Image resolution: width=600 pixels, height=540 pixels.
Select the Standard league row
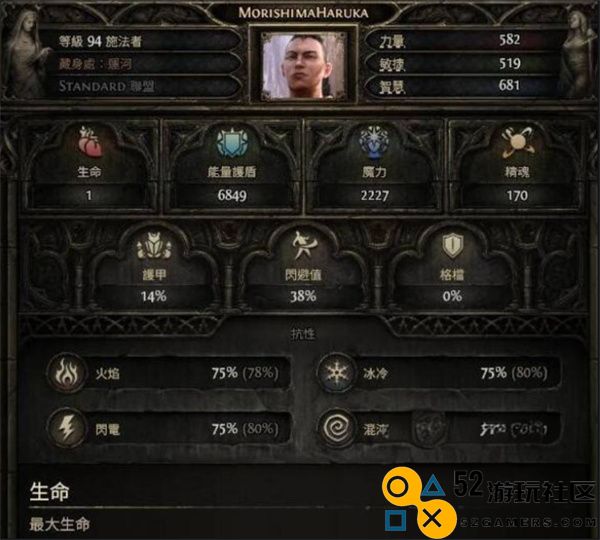(x=140, y=86)
